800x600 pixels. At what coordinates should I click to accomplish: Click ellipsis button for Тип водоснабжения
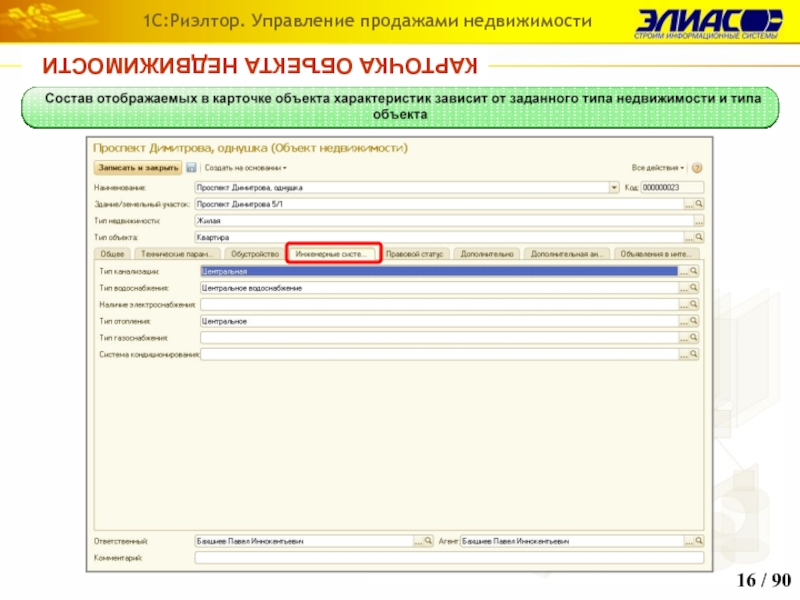point(684,288)
